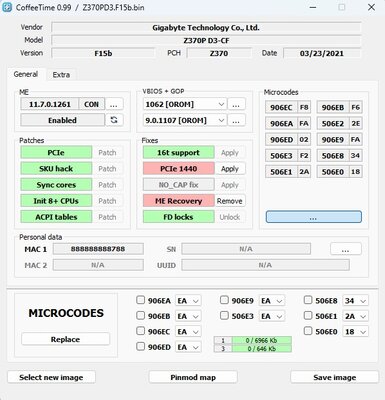Open the blue Microcodes ellipsis button
The image size is (385, 400).
click(x=313, y=217)
